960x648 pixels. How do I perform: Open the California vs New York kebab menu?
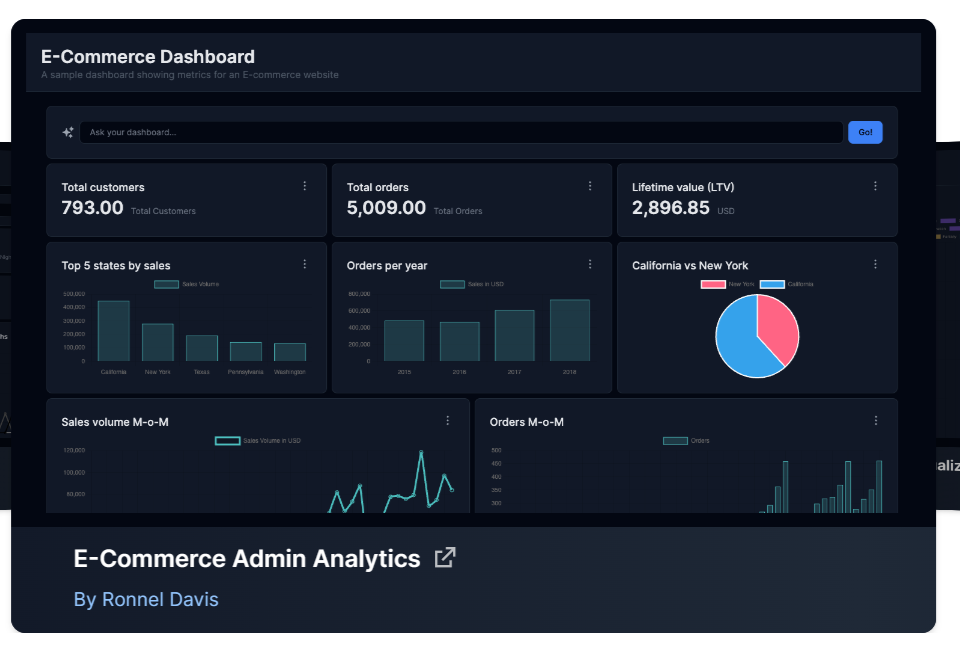(x=875, y=264)
